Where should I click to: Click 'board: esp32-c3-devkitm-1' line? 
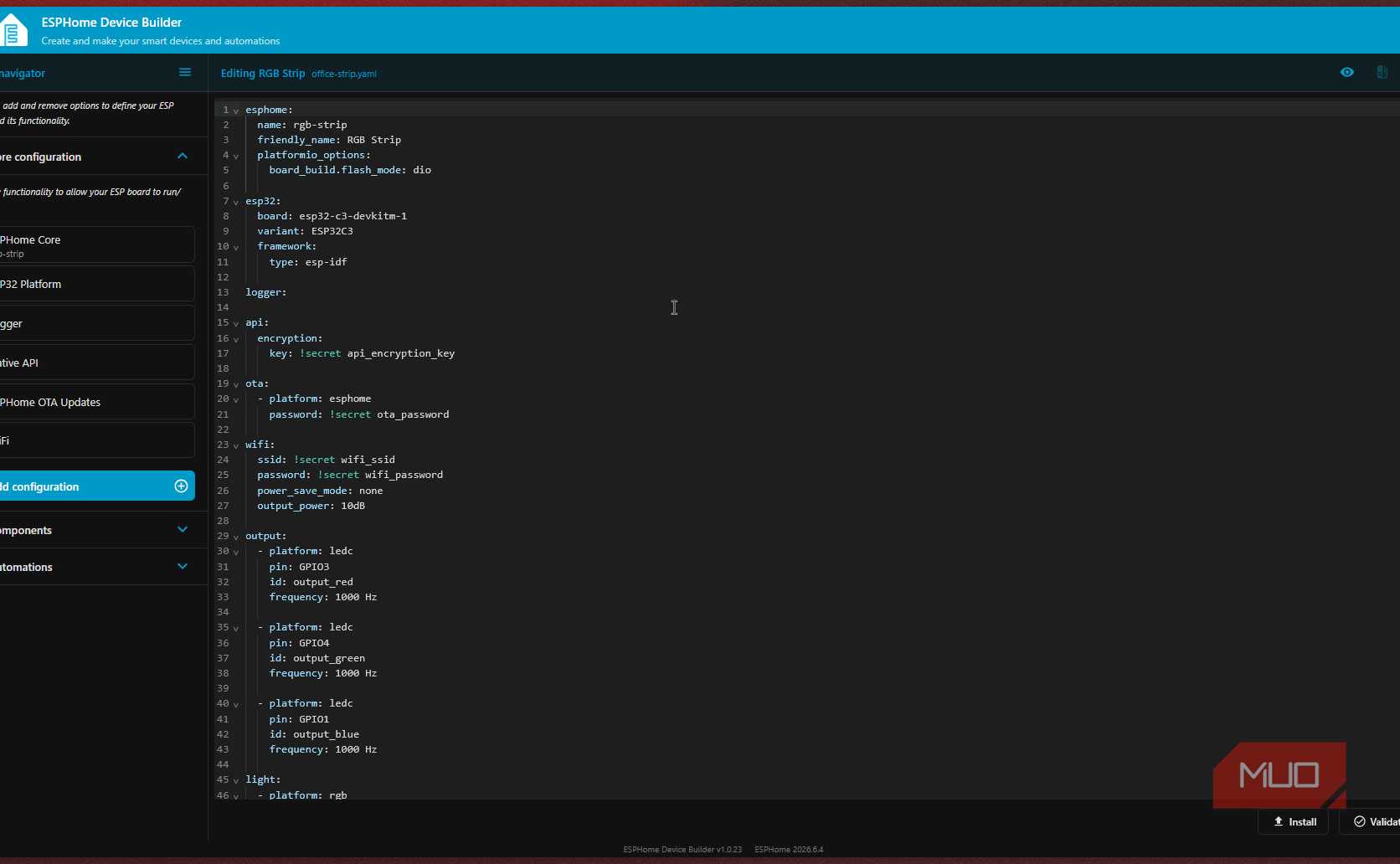[332, 216]
